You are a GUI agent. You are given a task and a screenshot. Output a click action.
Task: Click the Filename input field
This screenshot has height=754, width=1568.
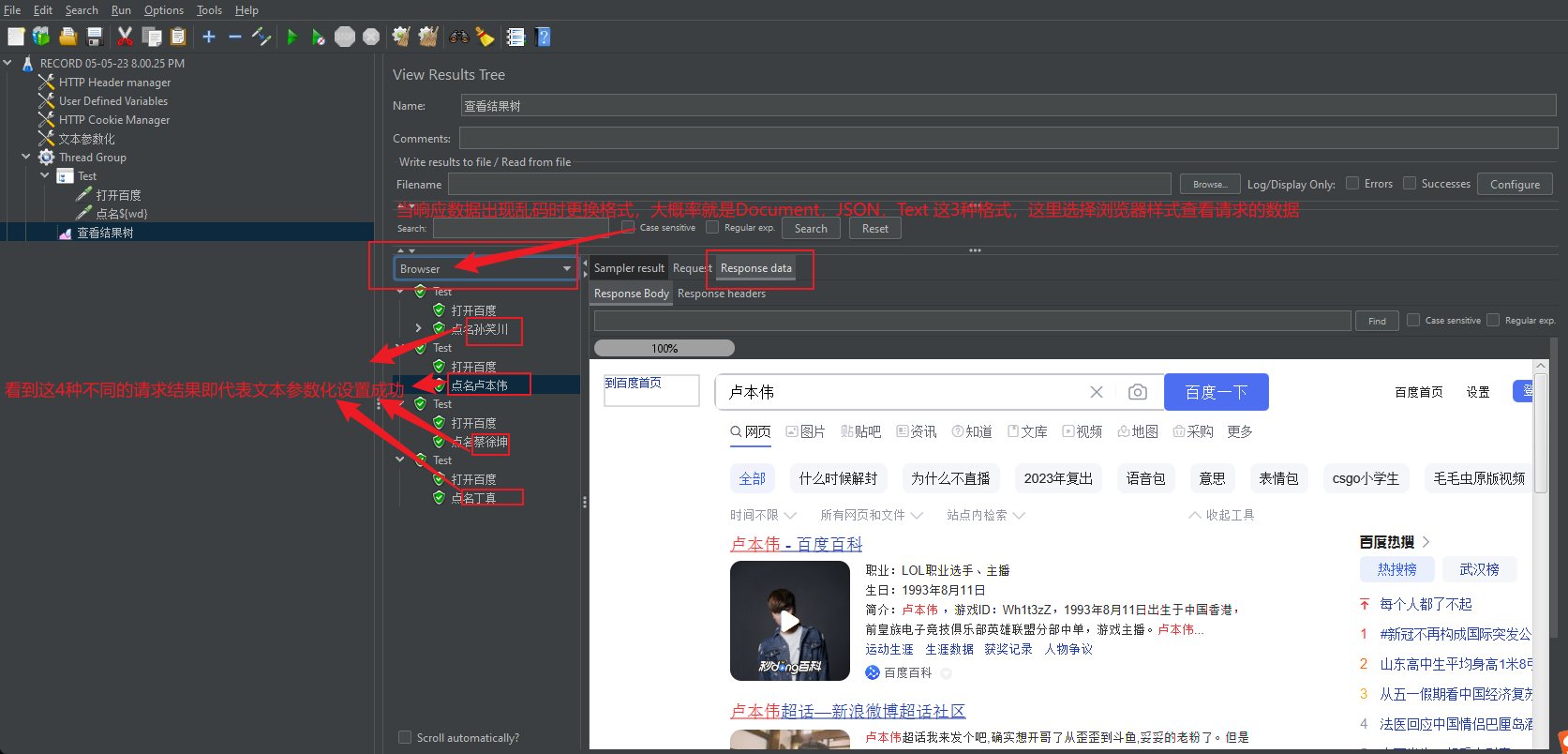(x=810, y=184)
